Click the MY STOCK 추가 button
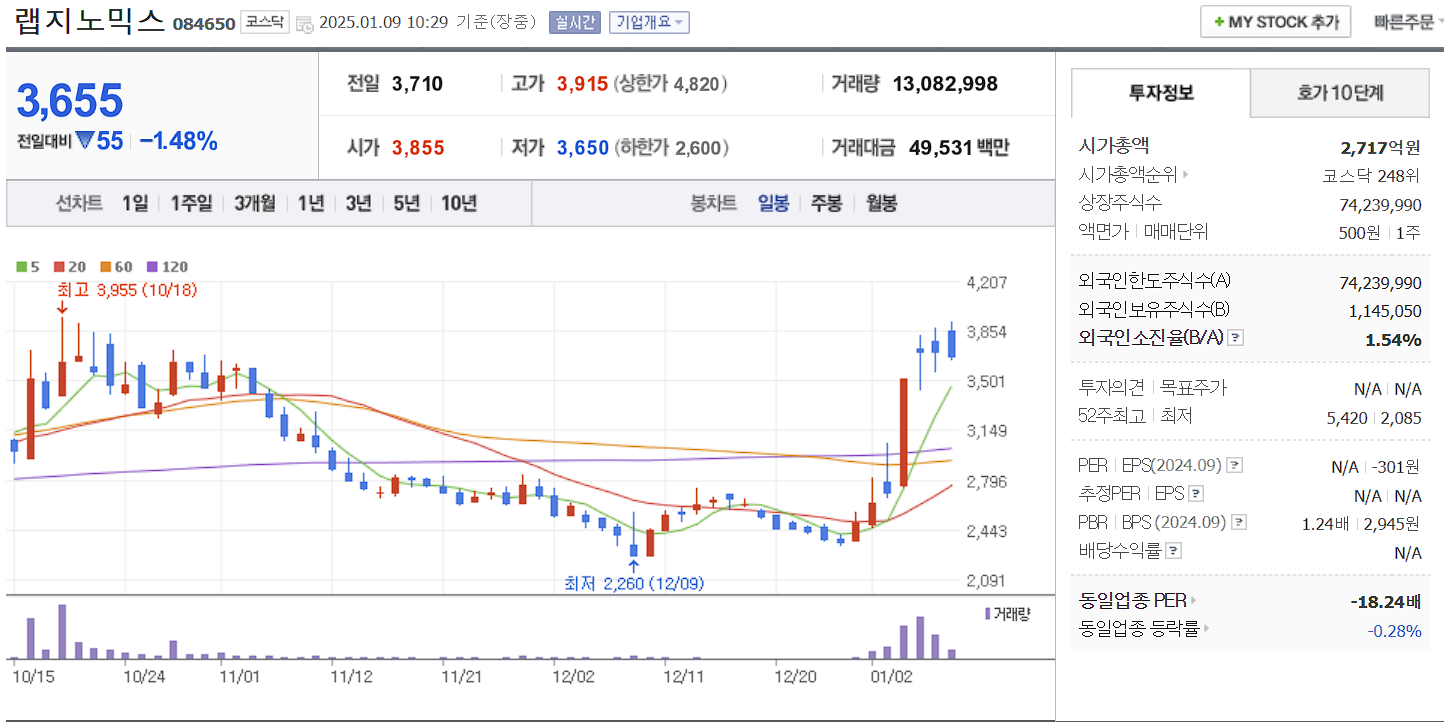This screenshot has height=722, width=1444. coord(1275,21)
